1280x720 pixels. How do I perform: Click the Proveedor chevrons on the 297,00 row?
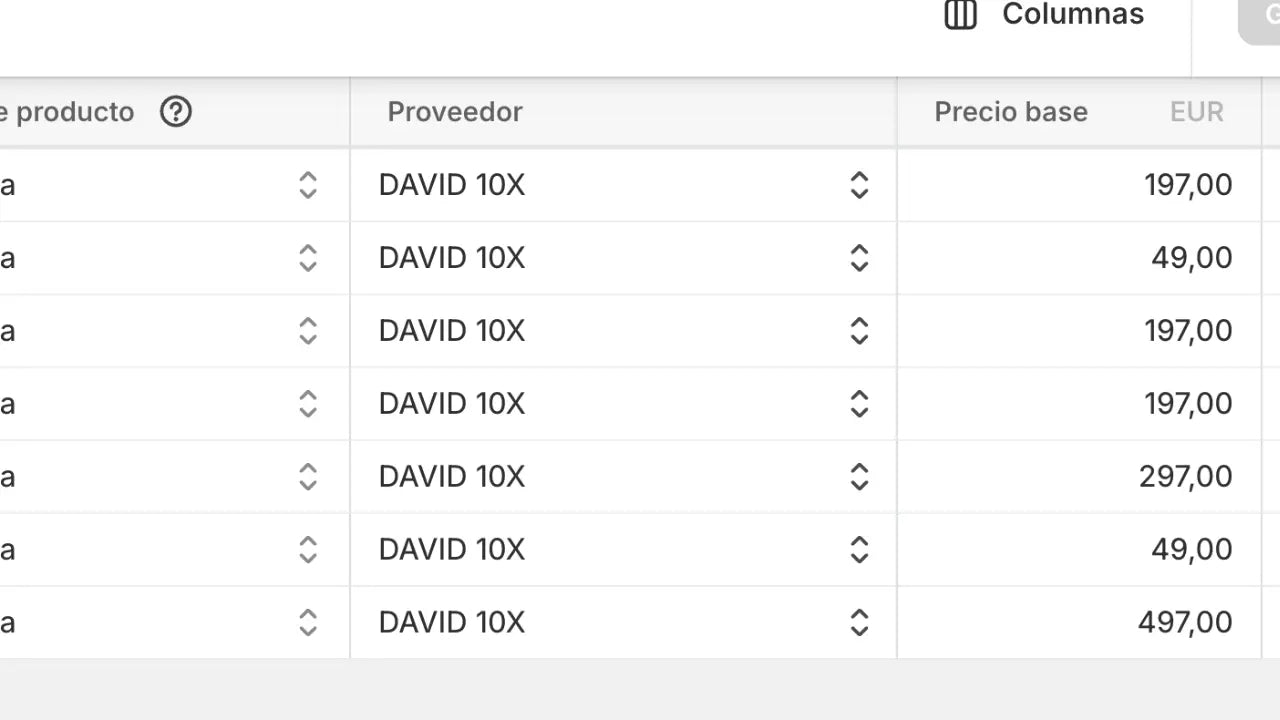click(x=859, y=477)
